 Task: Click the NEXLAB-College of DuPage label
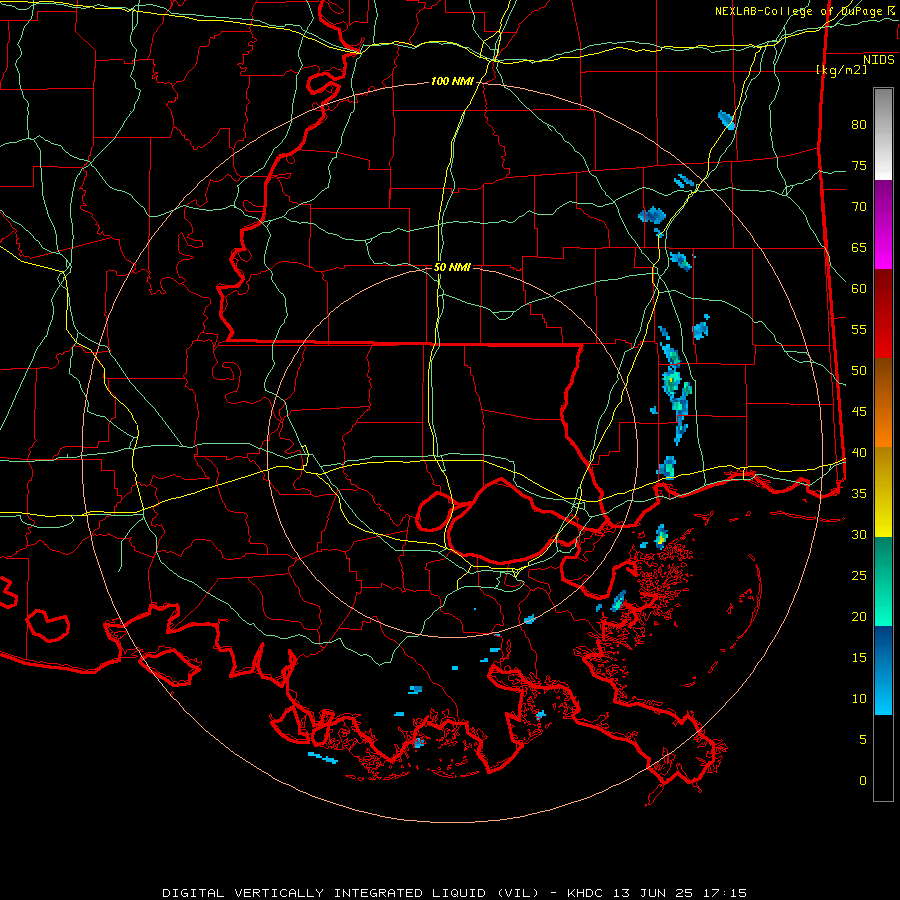tap(797, 11)
